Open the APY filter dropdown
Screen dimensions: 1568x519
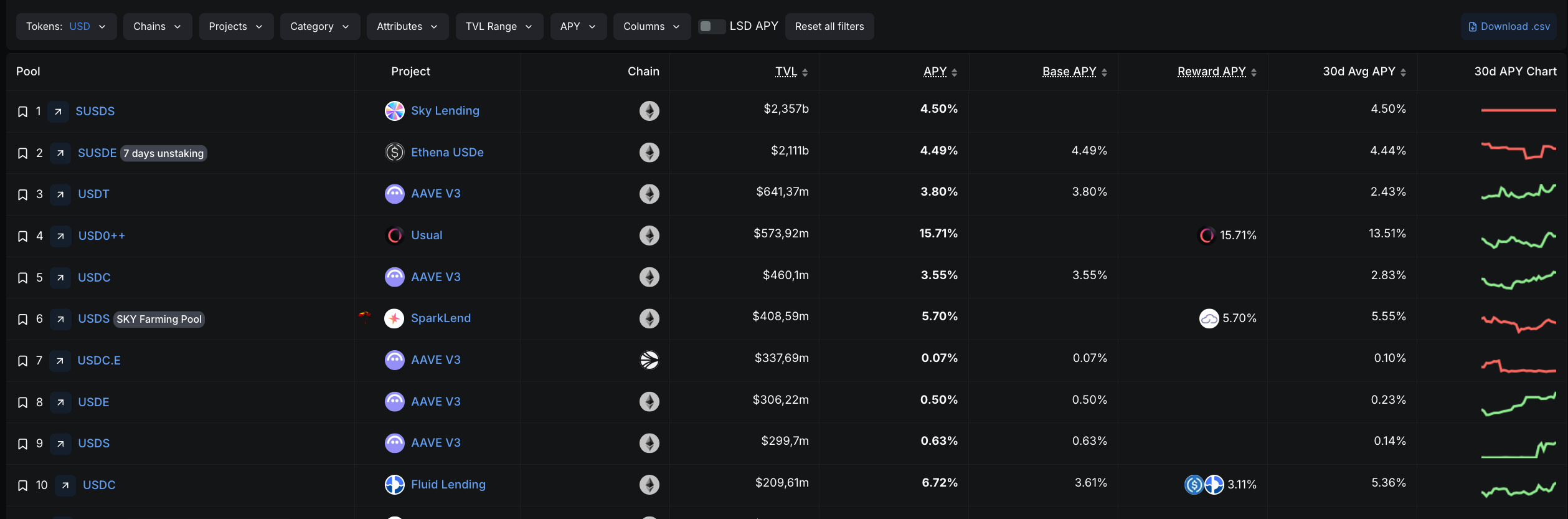(x=579, y=26)
